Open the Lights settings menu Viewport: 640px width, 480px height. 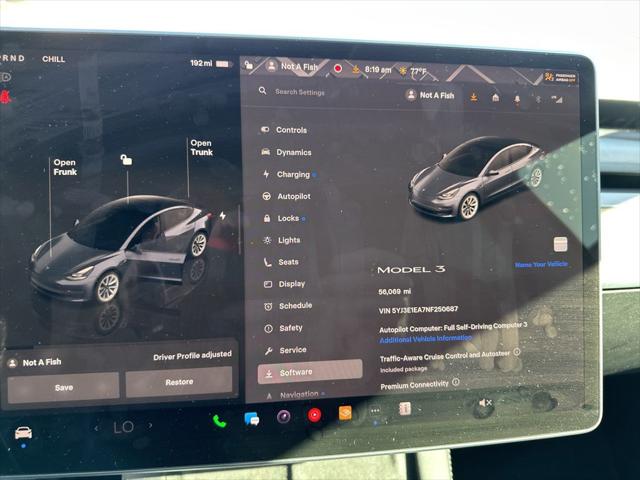pos(282,240)
